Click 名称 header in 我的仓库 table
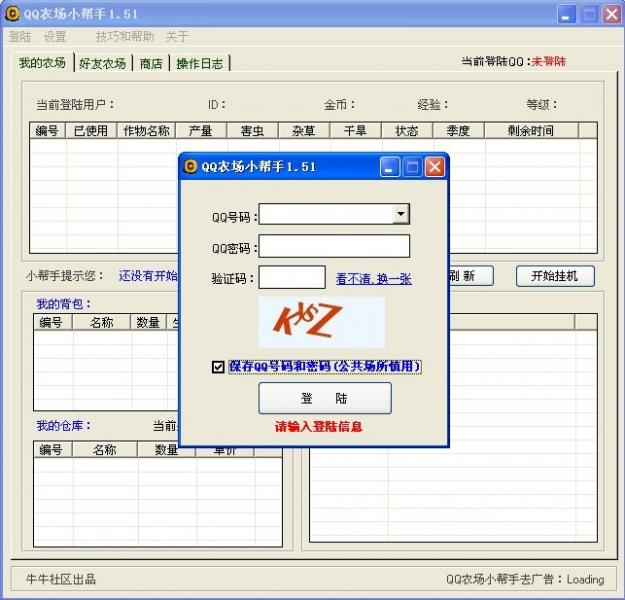This screenshot has width=625, height=600. tap(104, 450)
